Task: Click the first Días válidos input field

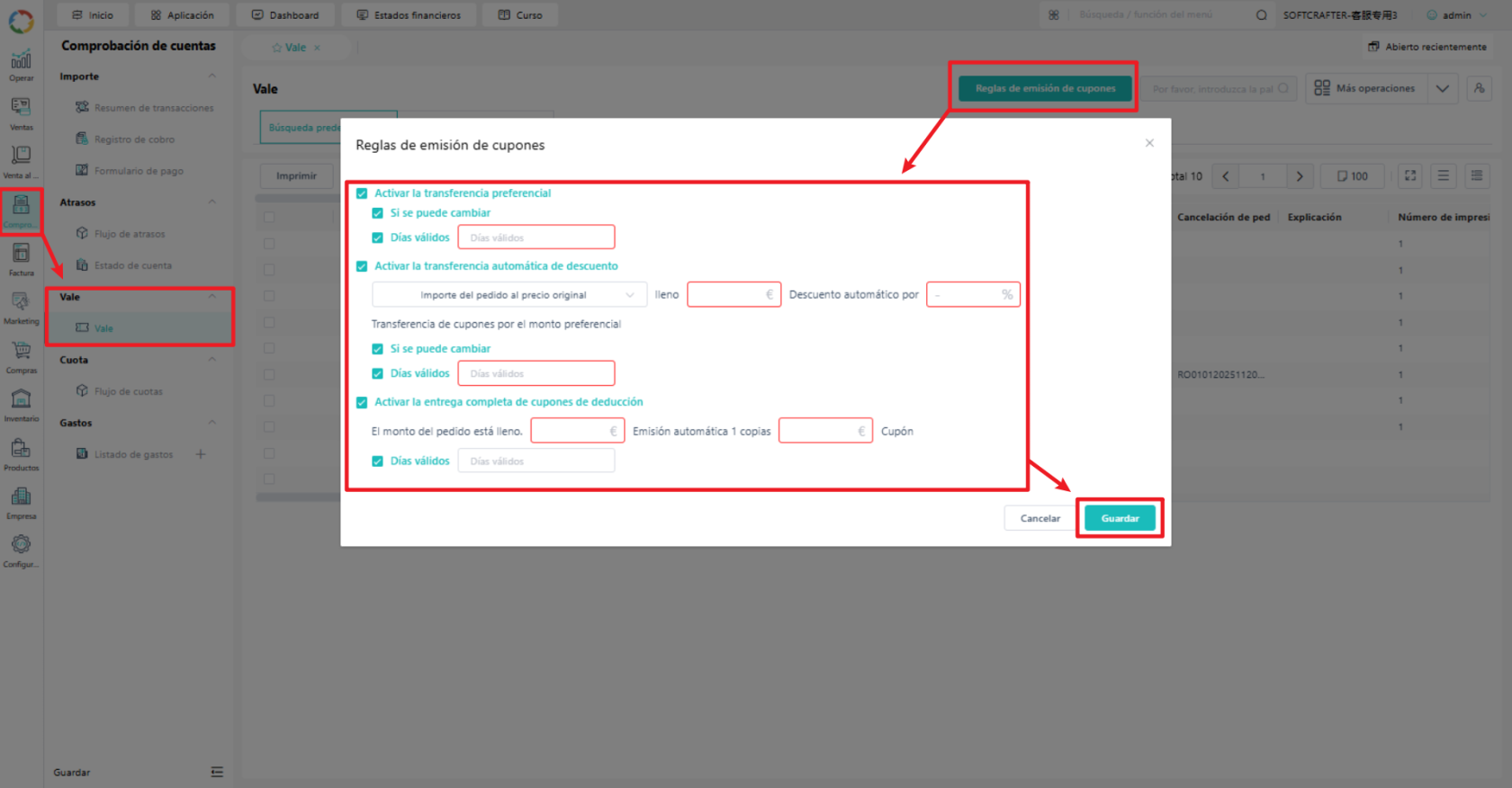Action: coord(536,237)
